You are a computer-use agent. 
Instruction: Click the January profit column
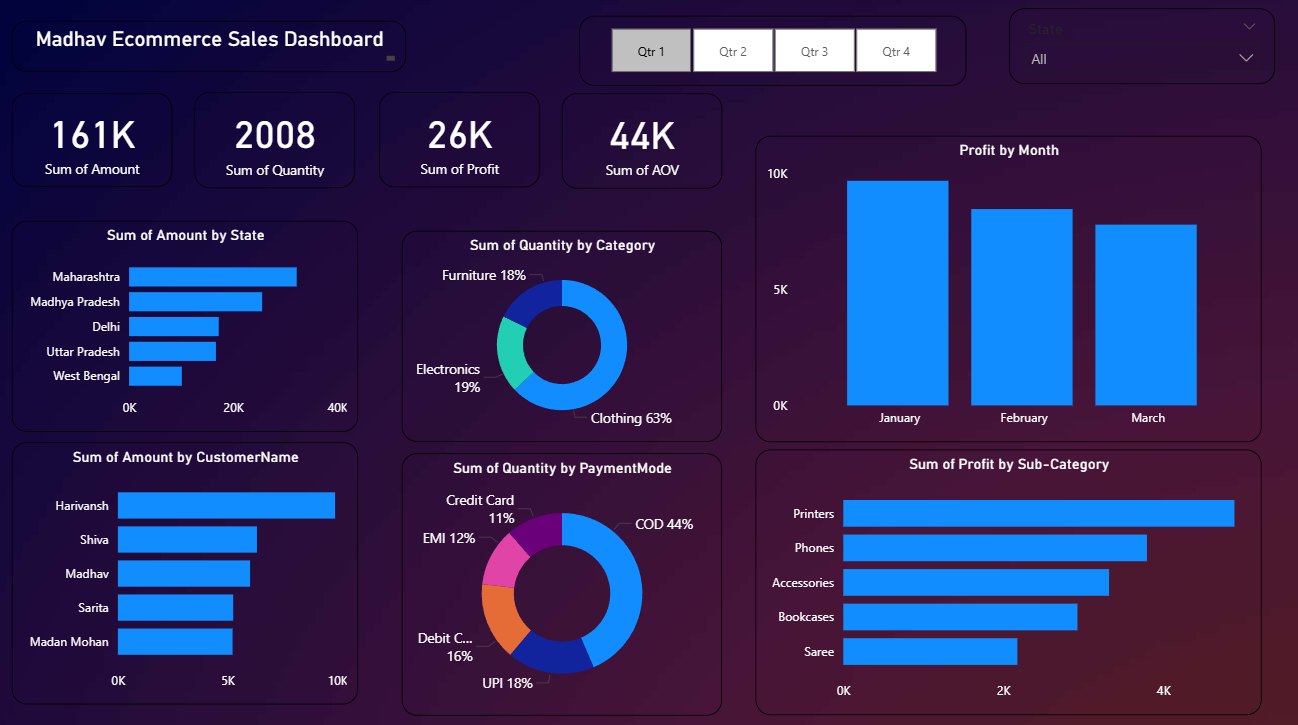point(897,293)
